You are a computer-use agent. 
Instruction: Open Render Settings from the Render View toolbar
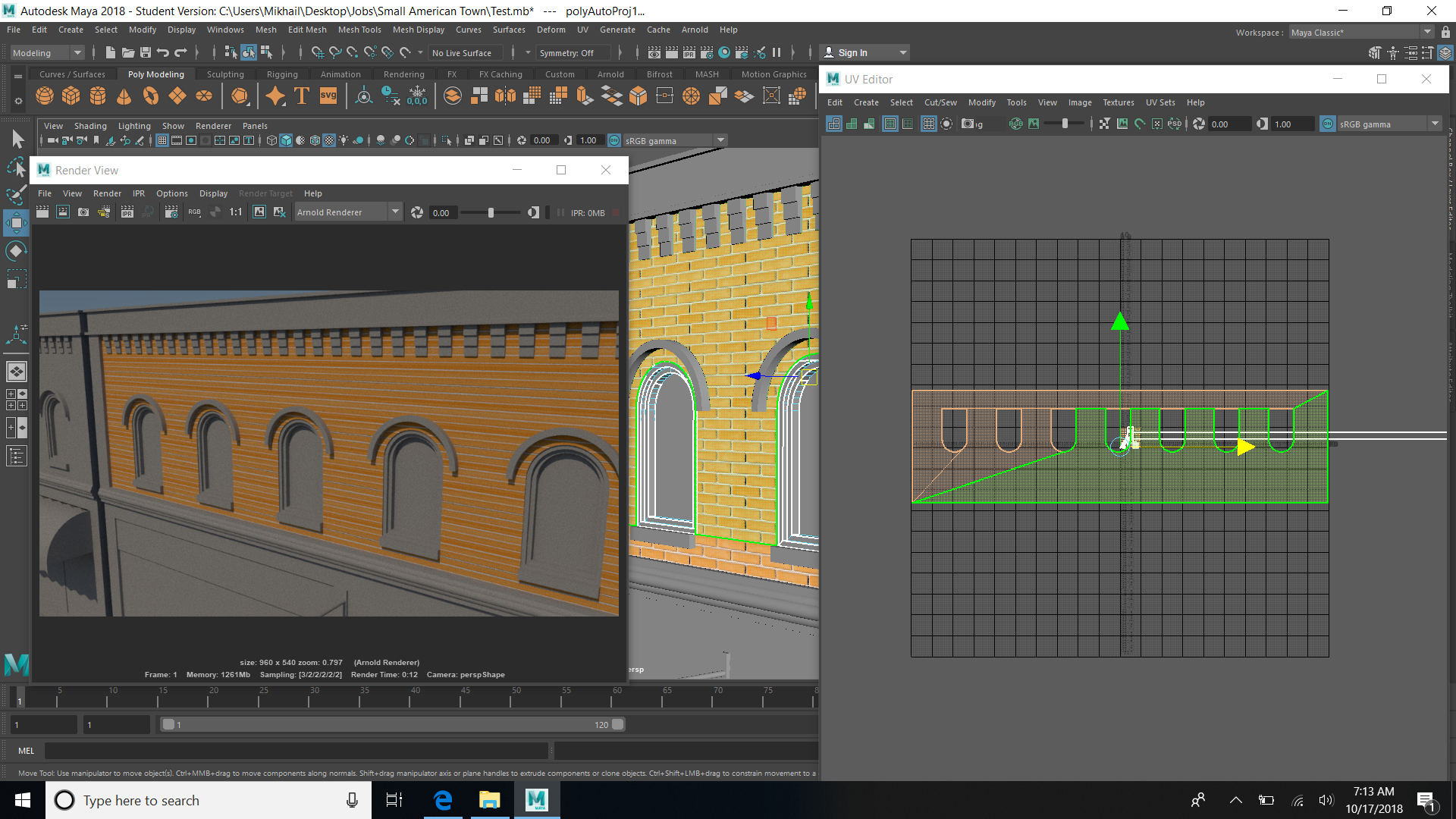tap(171, 212)
